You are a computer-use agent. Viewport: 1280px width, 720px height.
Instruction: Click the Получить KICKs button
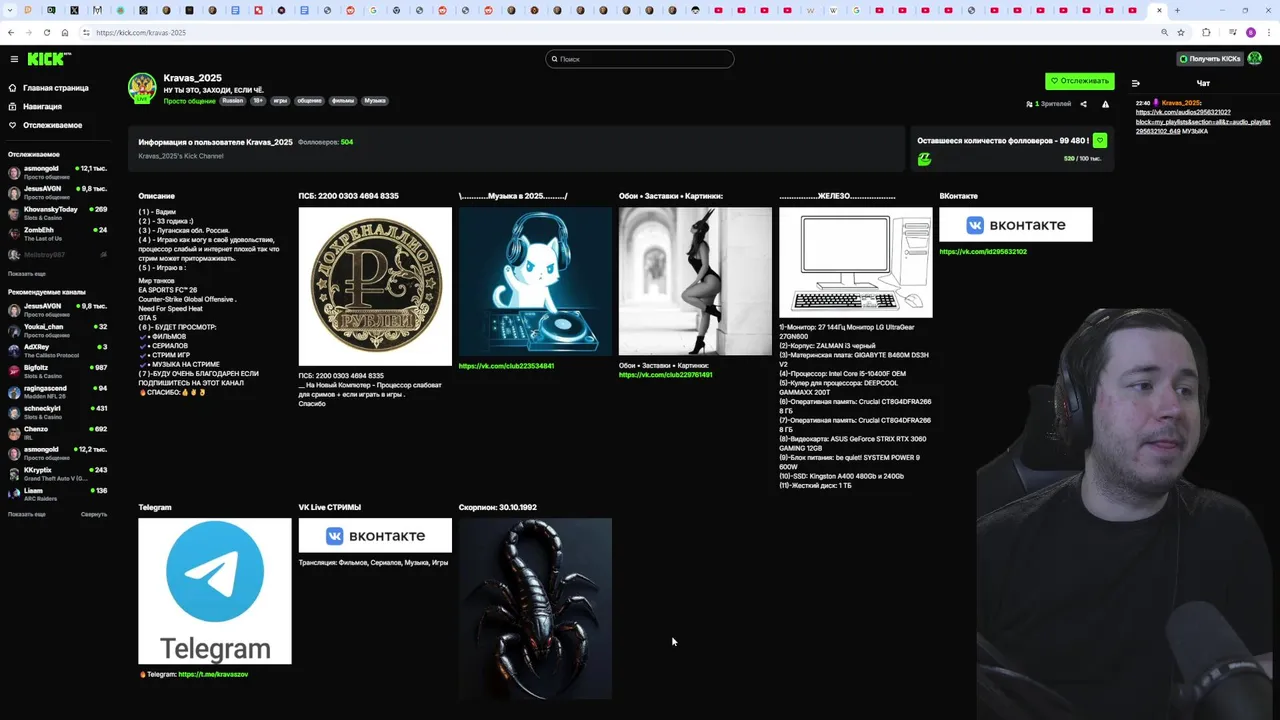[1210, 59]
